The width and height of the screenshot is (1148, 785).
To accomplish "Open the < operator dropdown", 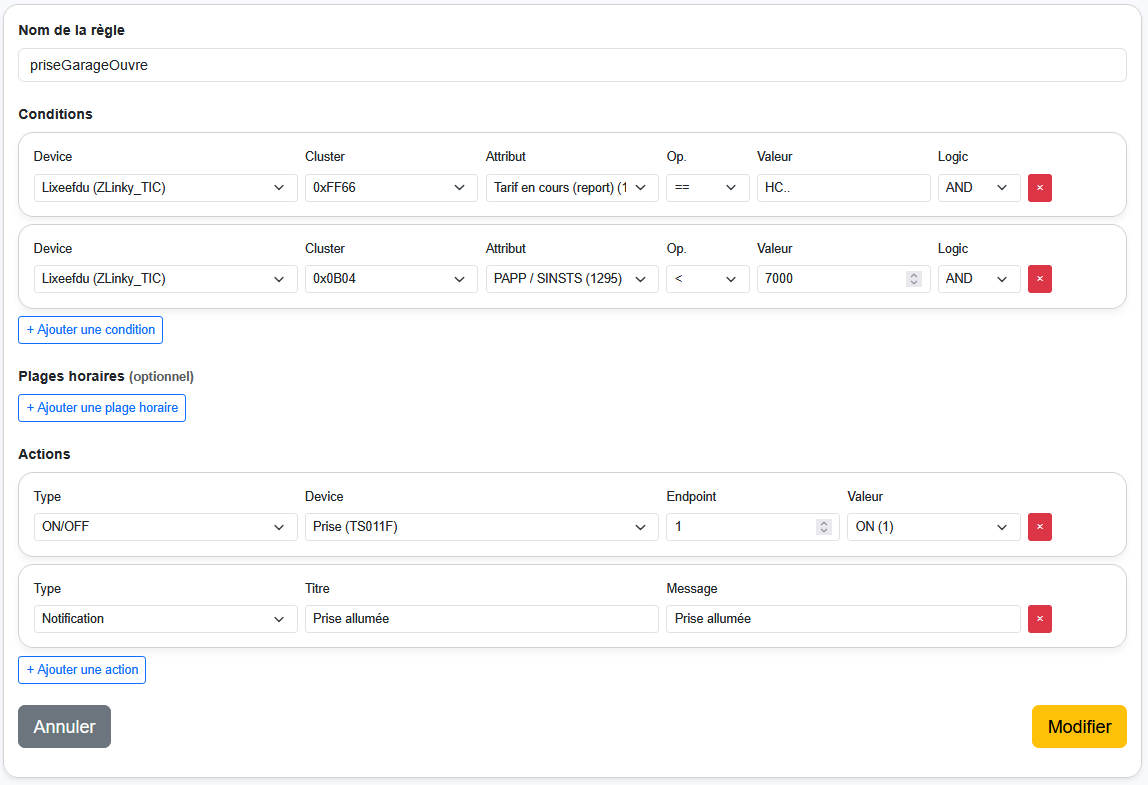I will click(x=707, y=279).
